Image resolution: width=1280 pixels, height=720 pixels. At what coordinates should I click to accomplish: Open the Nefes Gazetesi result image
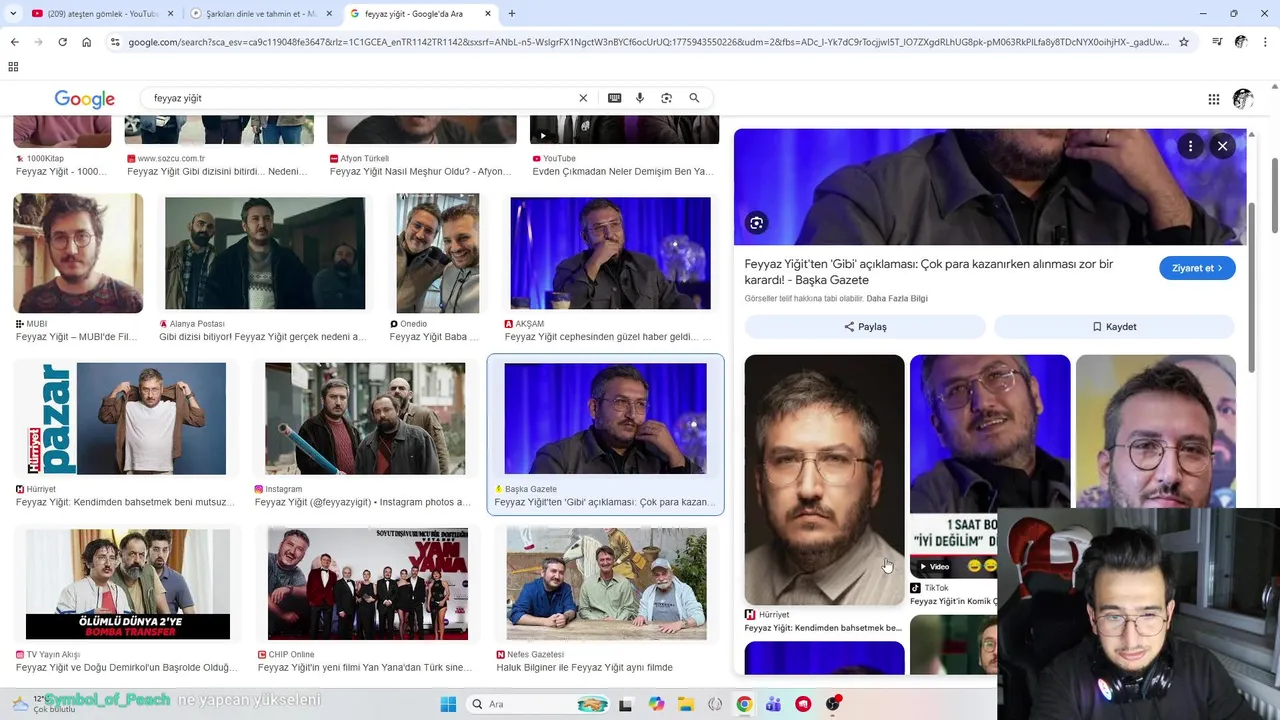[607, 584]
